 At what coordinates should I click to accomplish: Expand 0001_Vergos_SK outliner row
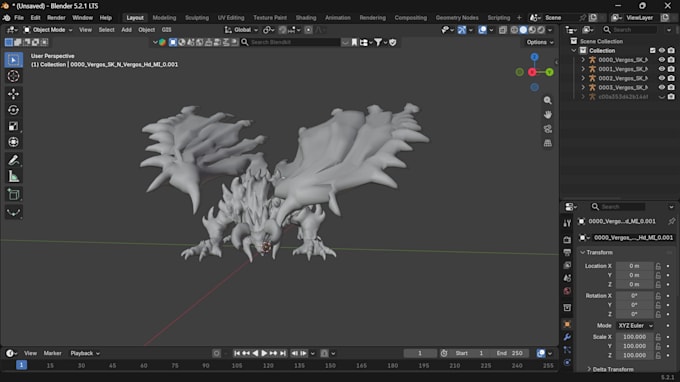pyautogui.click(x=583, y=69)
